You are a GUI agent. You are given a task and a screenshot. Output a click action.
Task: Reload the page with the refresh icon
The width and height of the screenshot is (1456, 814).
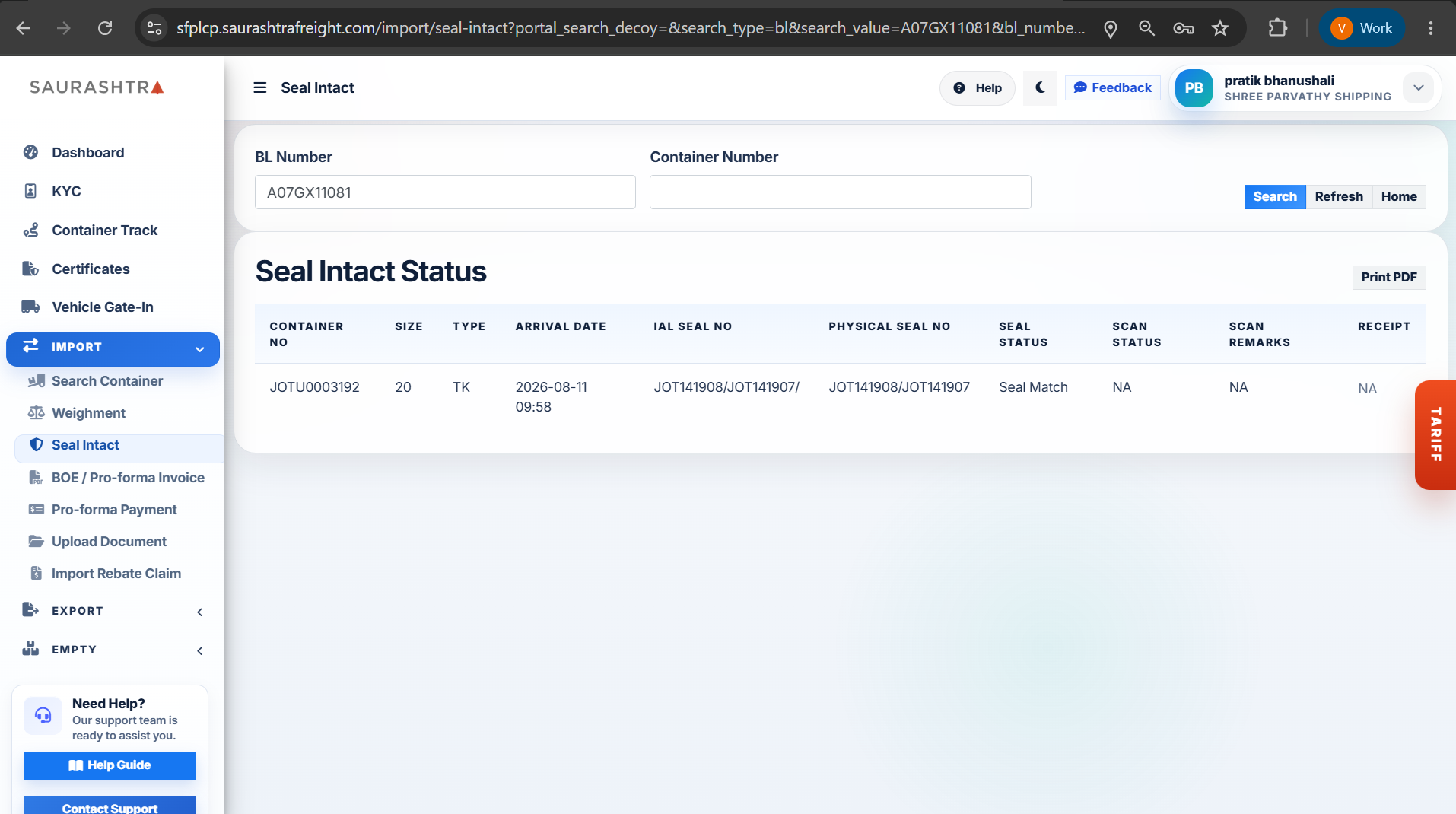click(x=105, y=28)
